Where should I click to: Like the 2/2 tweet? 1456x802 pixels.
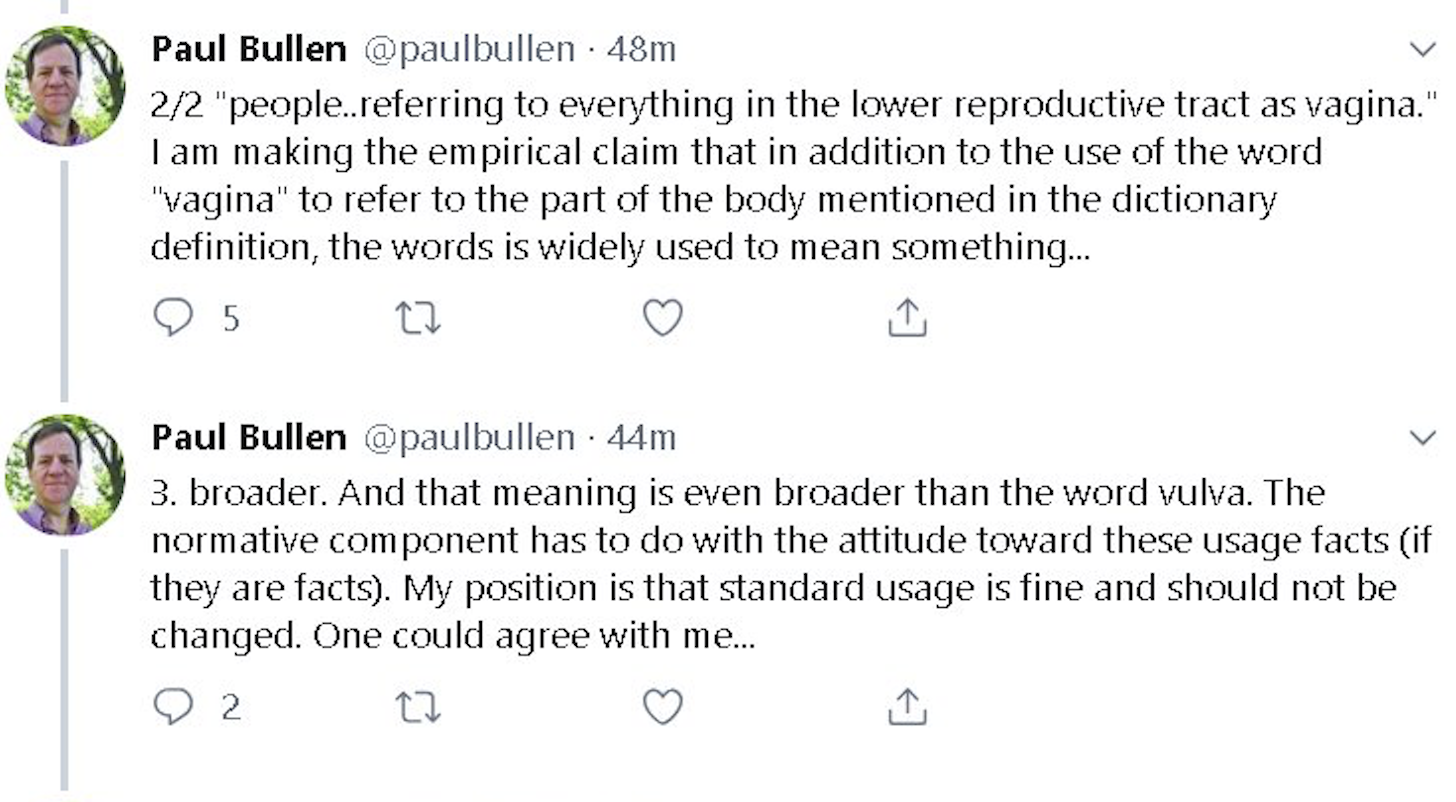click(x=662, y=318)
